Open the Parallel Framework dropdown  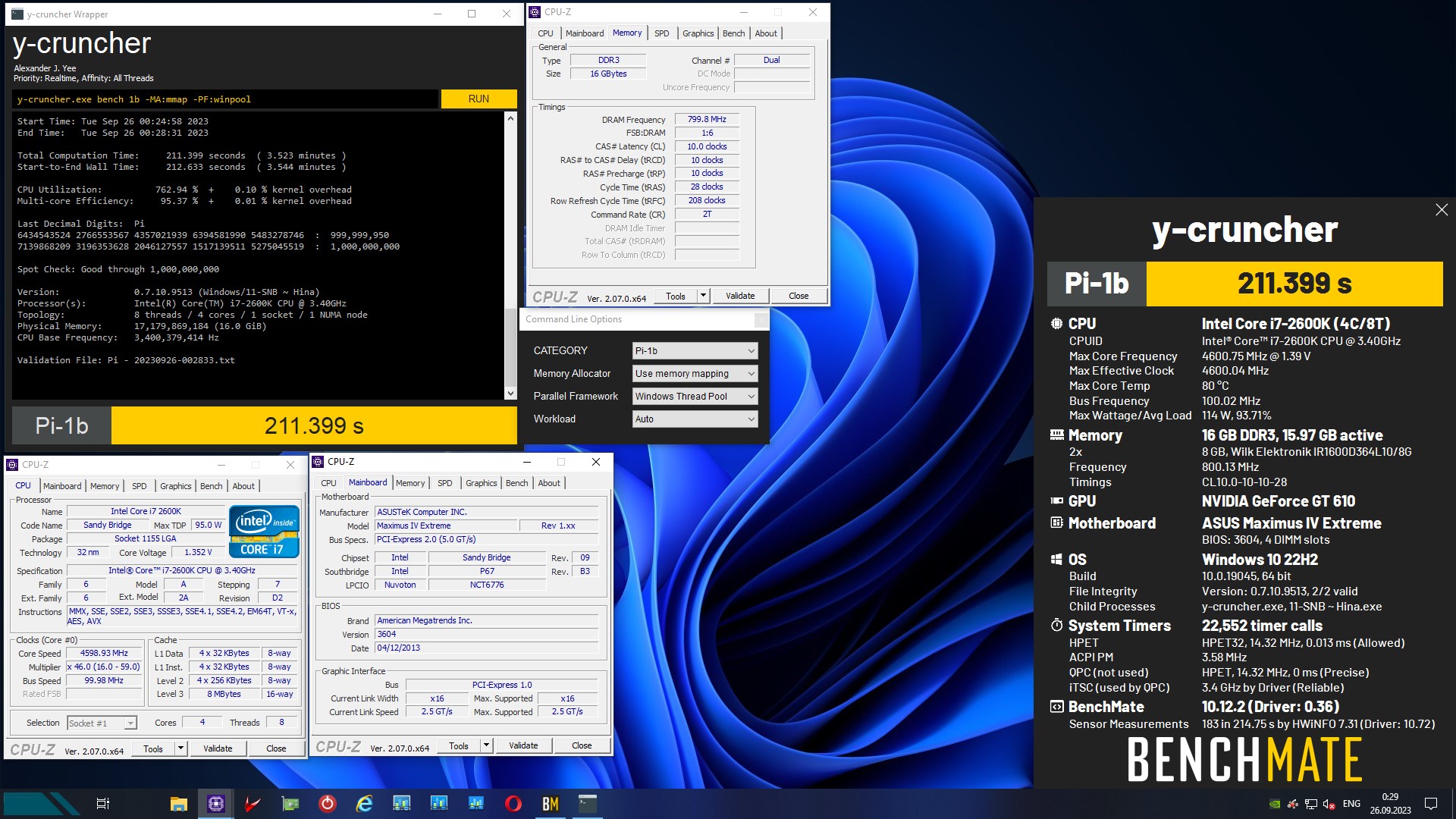[x=695, y=396]
